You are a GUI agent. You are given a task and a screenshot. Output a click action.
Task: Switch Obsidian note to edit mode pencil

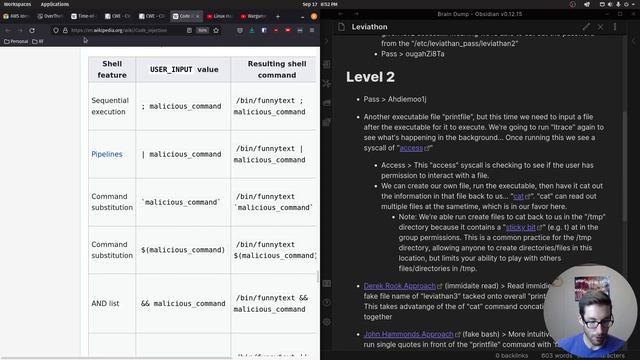coord(586,27)
